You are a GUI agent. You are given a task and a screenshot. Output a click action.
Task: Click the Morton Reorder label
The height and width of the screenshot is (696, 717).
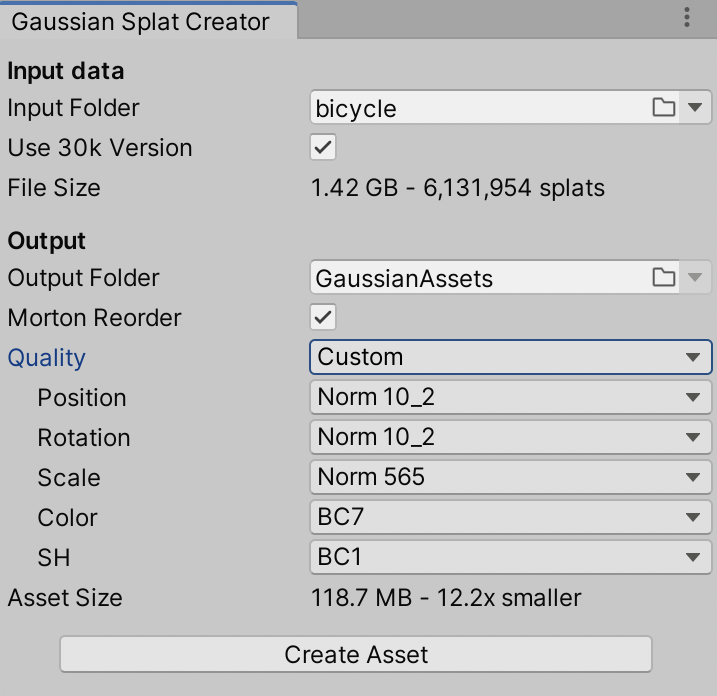point(95,318)
